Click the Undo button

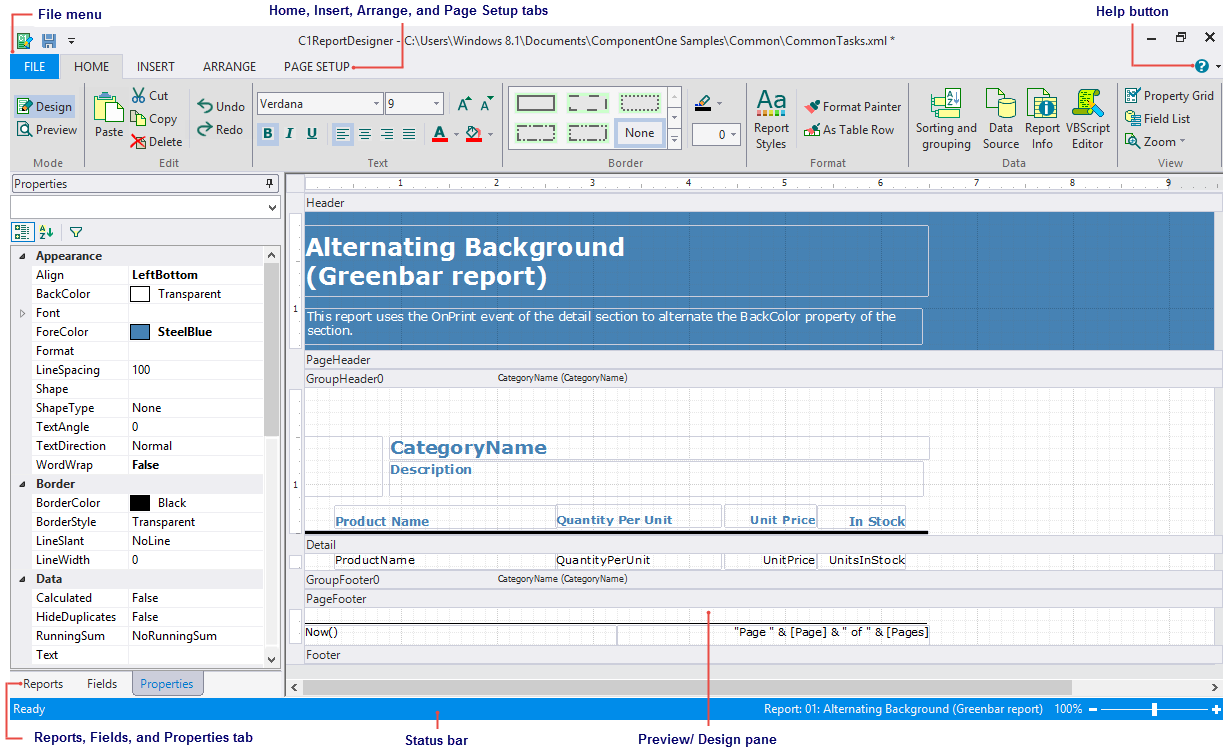(x=221, y=106)
